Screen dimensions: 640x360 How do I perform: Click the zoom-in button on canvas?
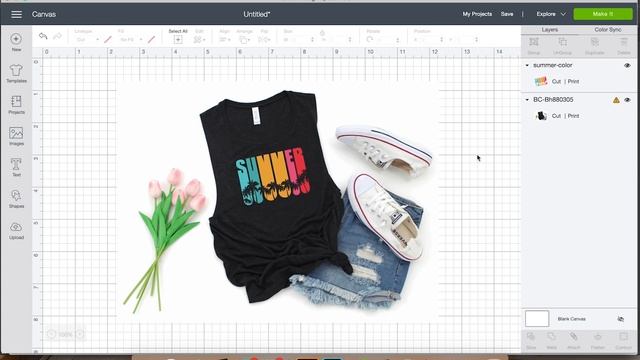tap(80, 334)
